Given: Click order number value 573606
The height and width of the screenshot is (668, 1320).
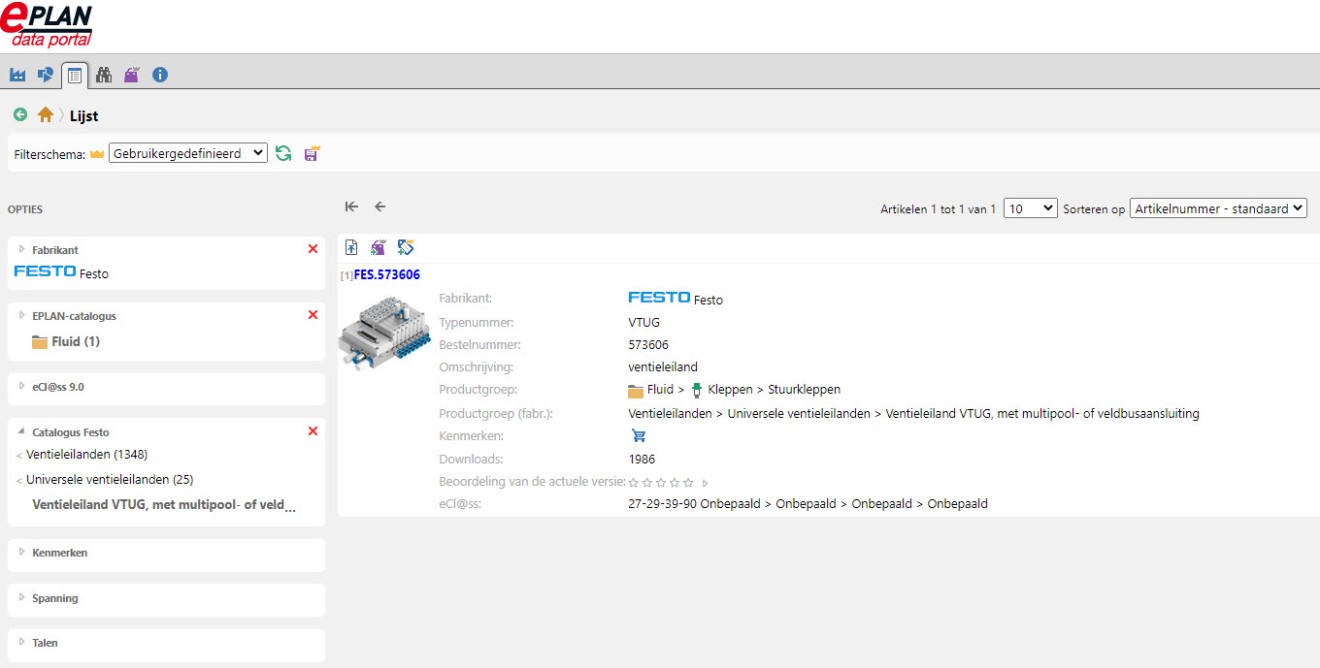Looking at the screenshot, I should [648, 345].
